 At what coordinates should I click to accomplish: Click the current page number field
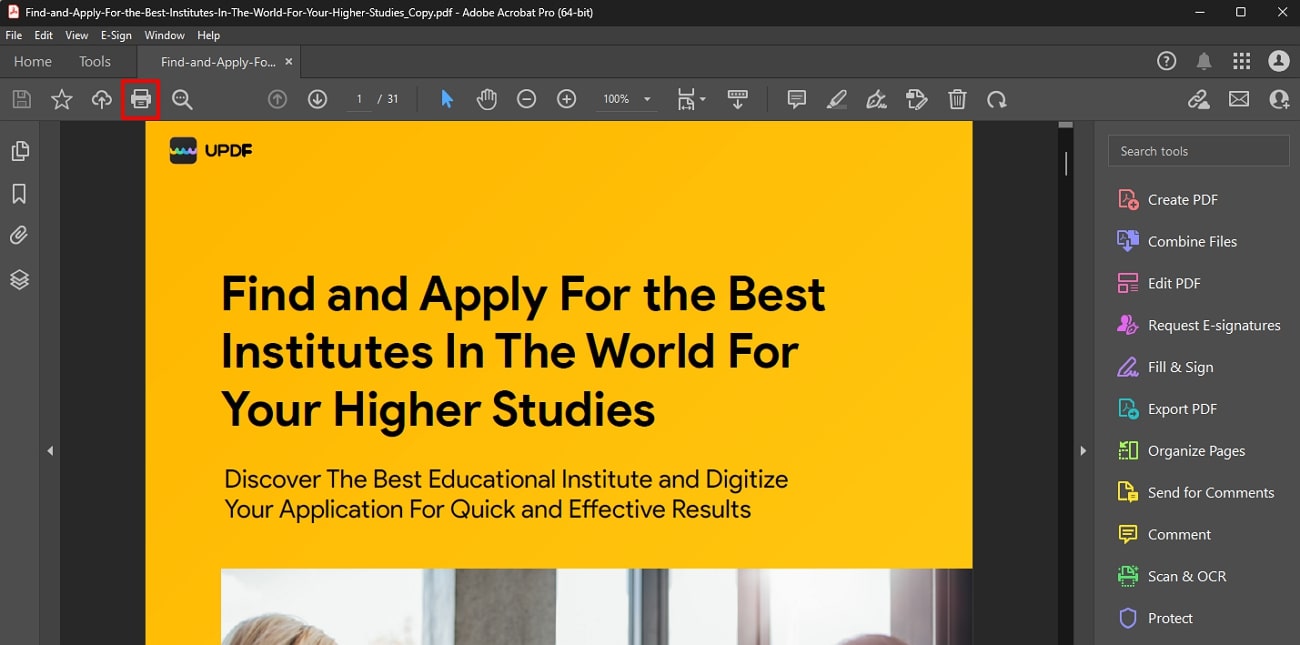pos(358,99)
